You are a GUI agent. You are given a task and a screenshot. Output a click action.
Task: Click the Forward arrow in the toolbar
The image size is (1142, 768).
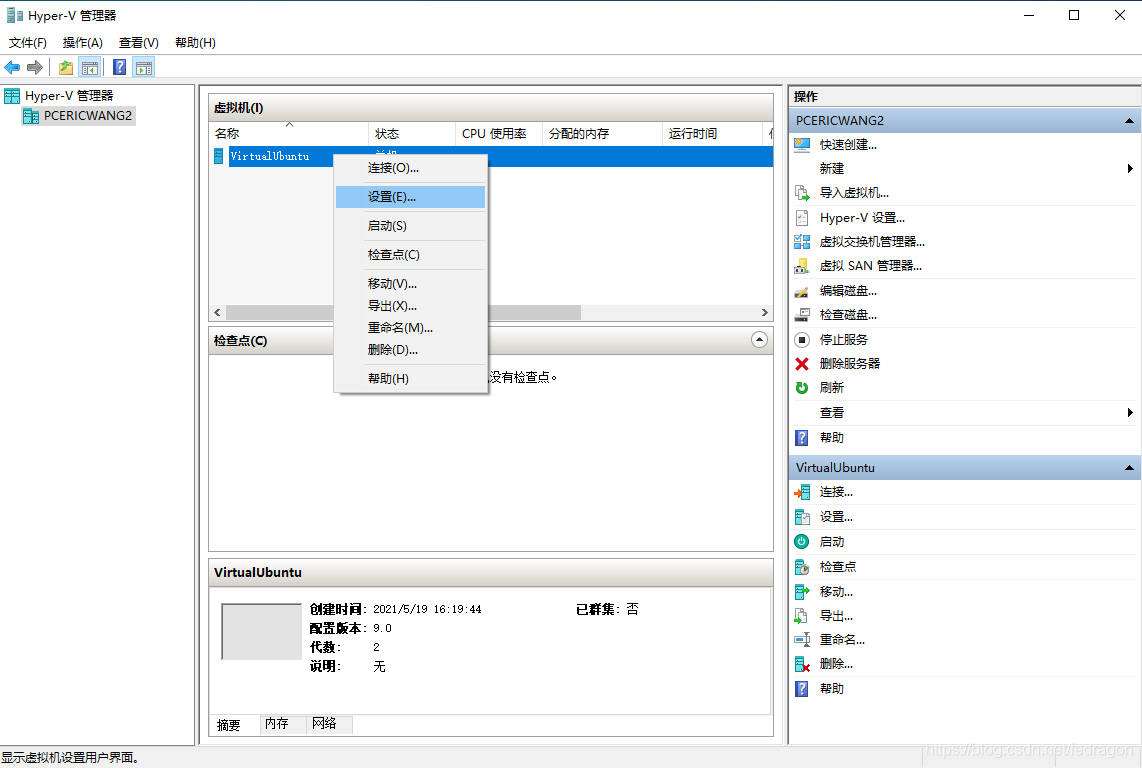coord(34,68)
